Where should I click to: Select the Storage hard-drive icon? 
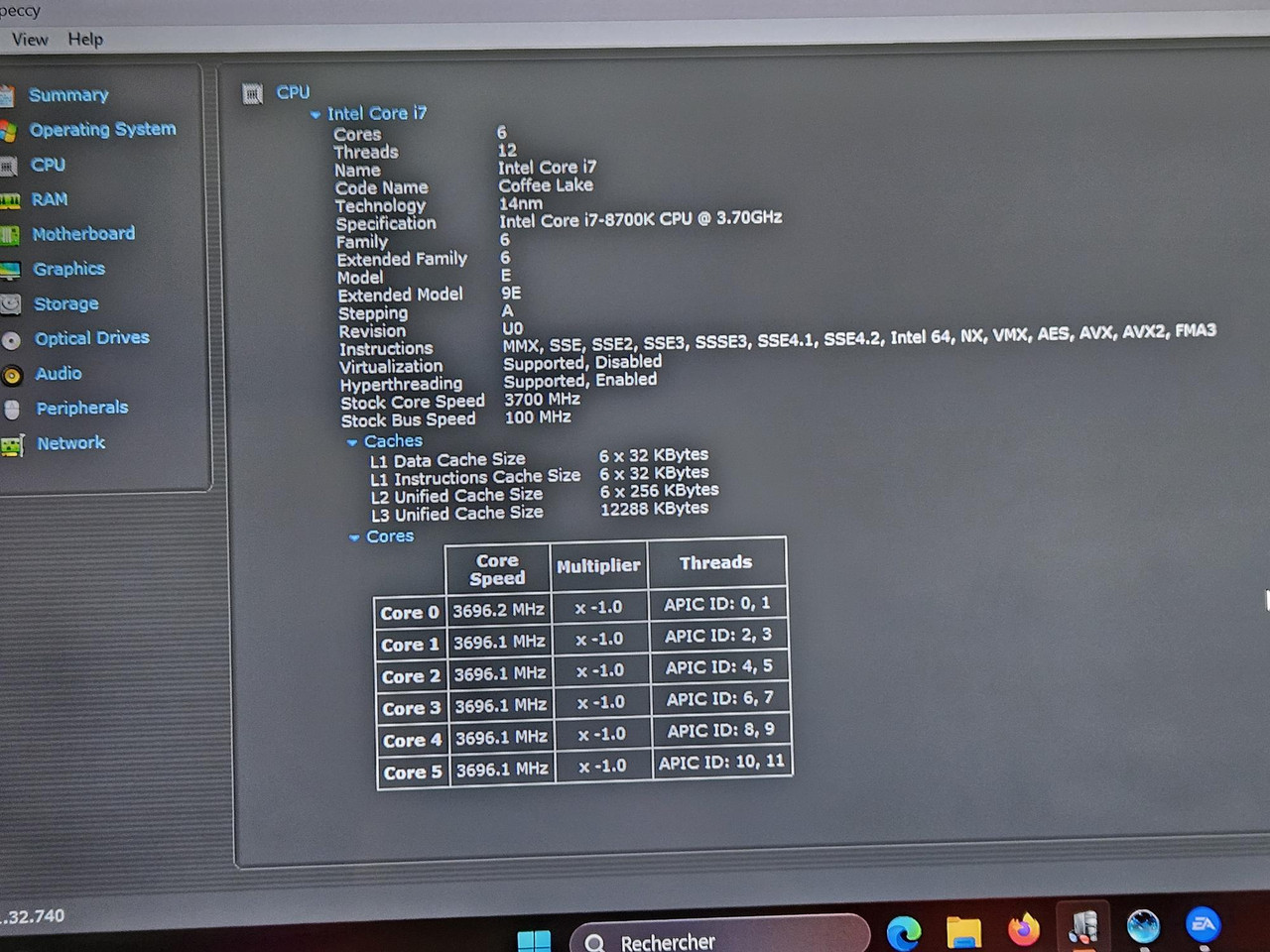coord(10,304)
